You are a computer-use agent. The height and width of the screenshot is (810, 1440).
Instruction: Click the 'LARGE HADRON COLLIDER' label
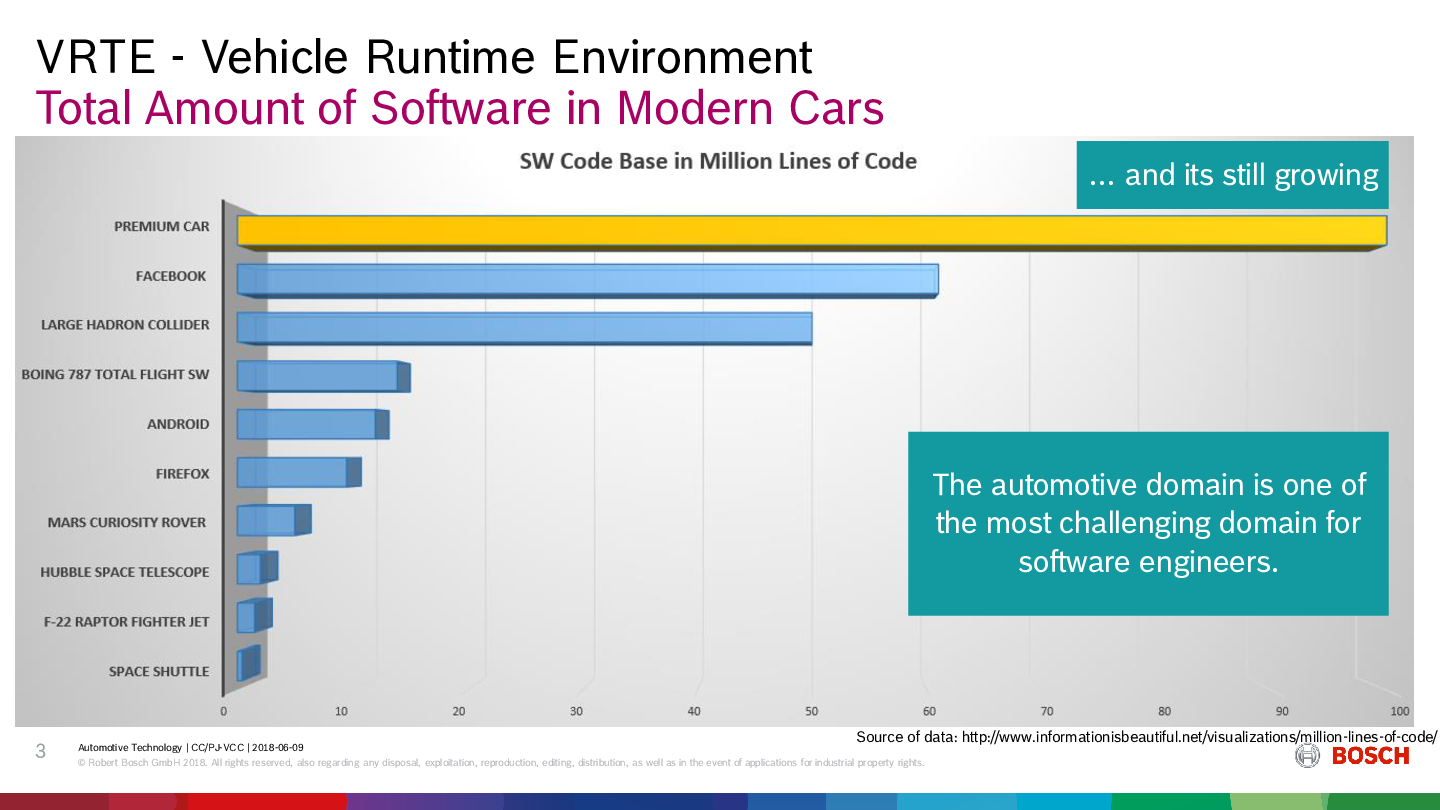(x=125, y=325)
